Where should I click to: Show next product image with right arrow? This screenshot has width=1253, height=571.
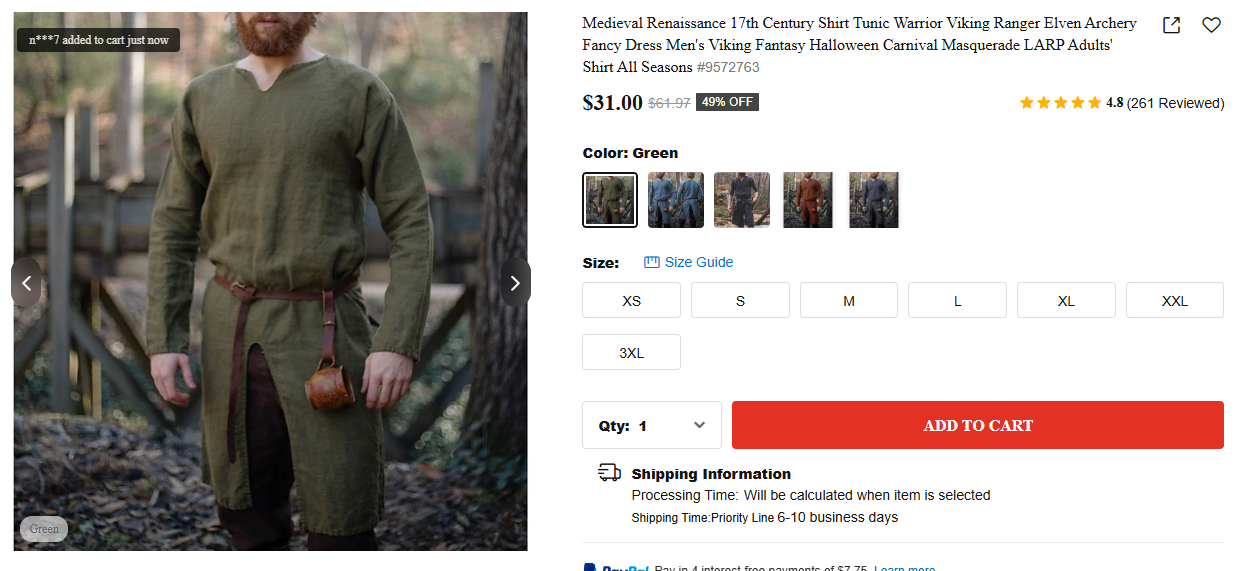(515, 283)
